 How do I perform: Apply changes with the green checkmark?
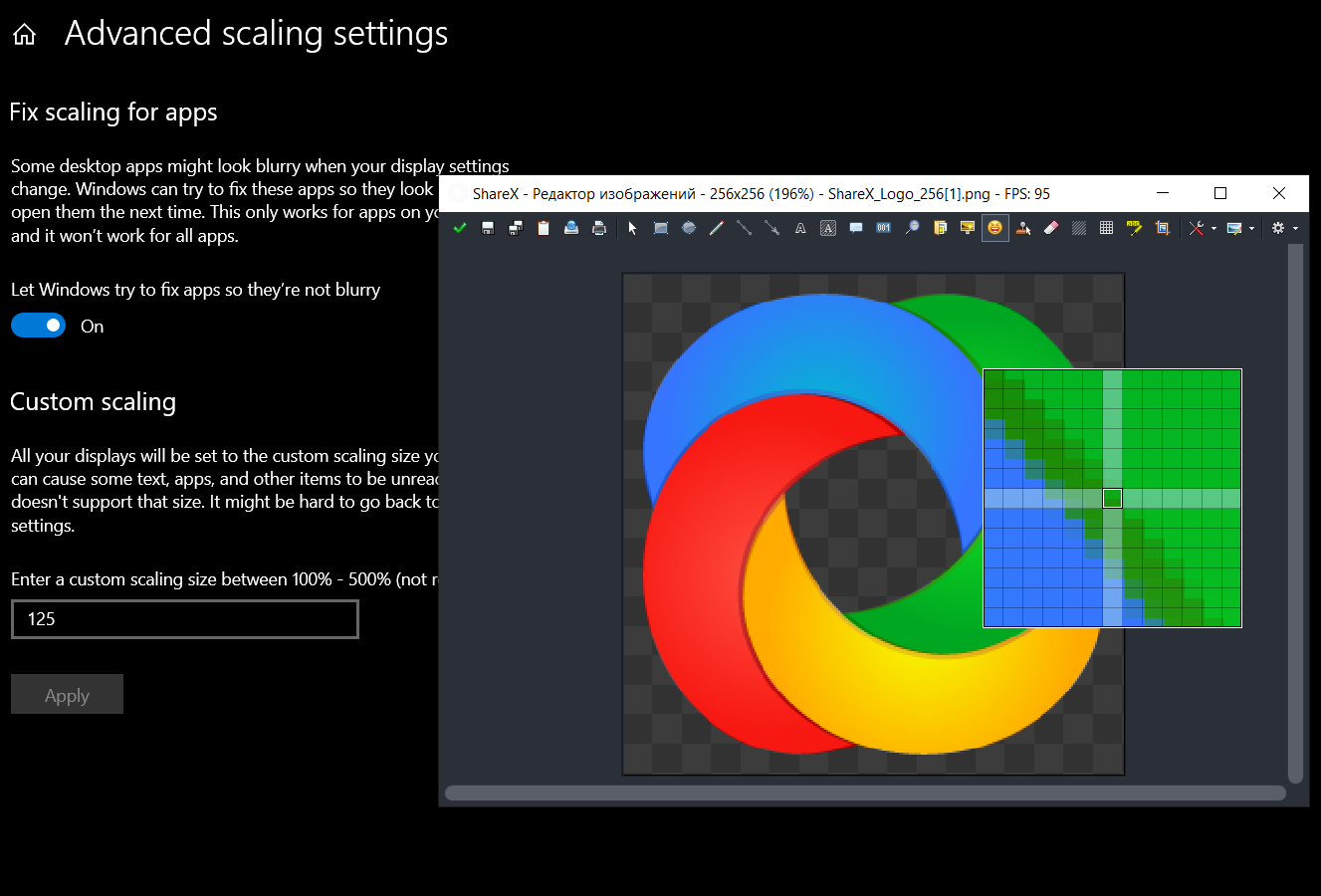[x=460, y=228]
